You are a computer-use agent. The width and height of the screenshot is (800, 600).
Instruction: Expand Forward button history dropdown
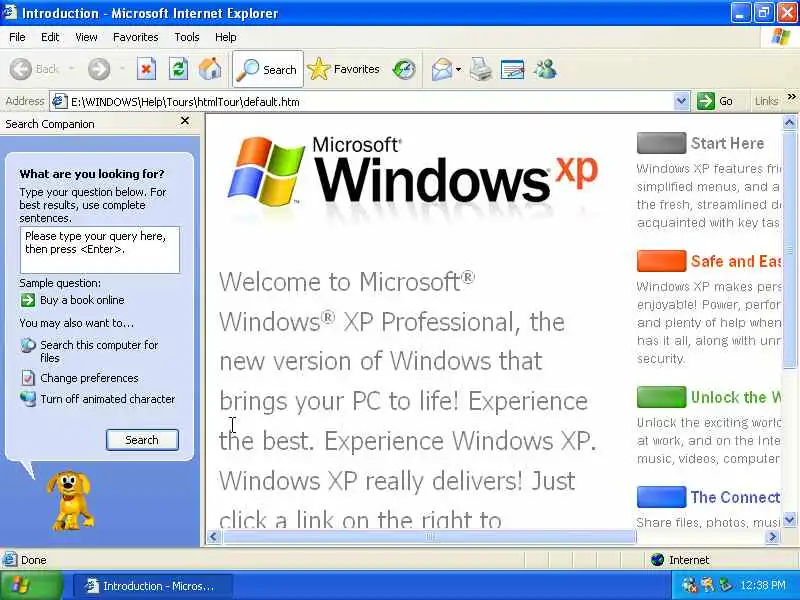[x=122, y=68]
